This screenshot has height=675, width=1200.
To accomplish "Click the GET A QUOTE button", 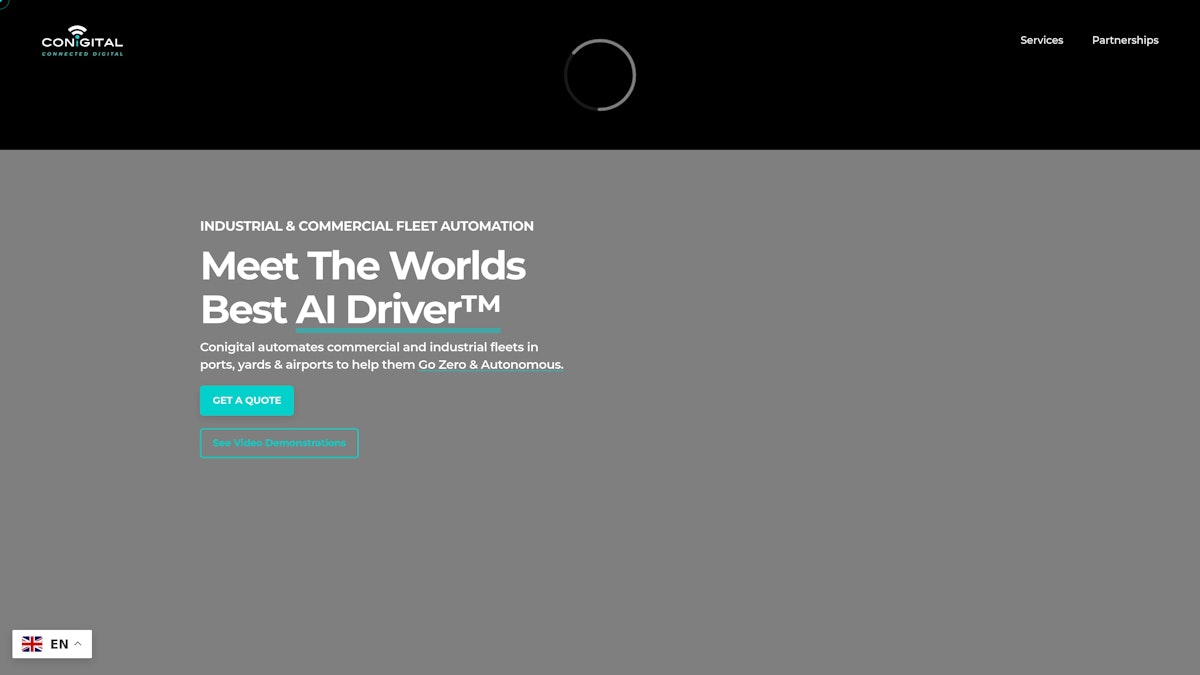I will click(247, 400).
